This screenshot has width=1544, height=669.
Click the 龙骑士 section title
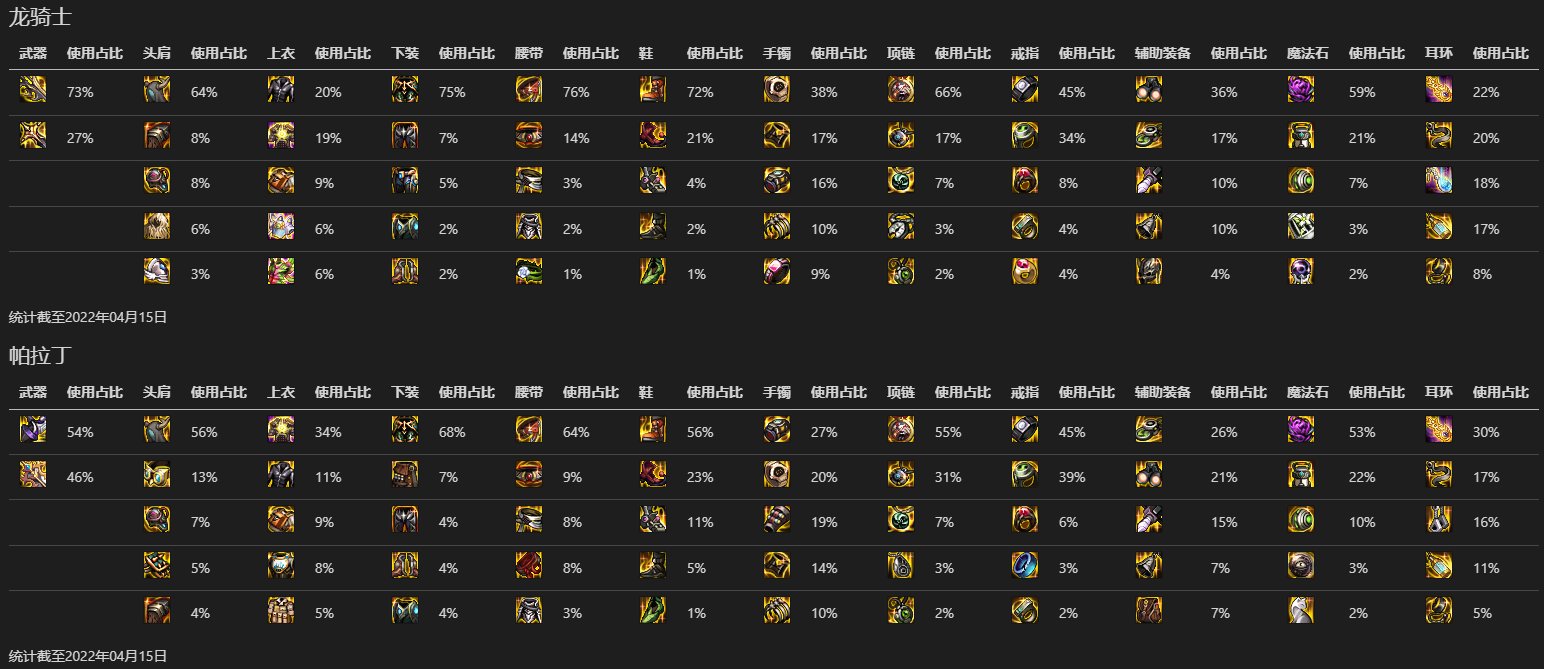[40, 17]
